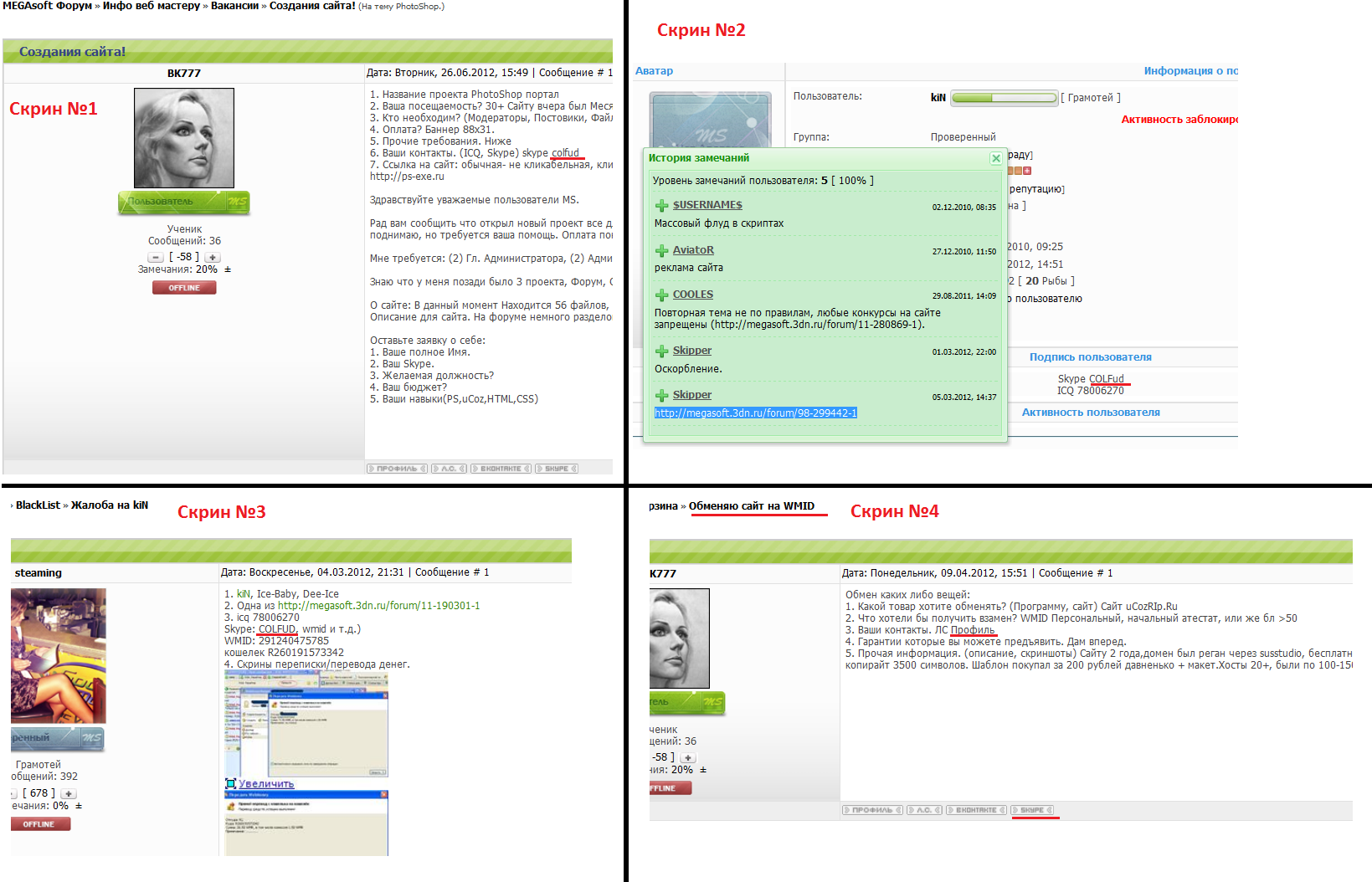Screen dimensions: 1372x882
Task: Open ВКОНТАКТЕ button under Скрин №1 post
Action: pos(501,469)
